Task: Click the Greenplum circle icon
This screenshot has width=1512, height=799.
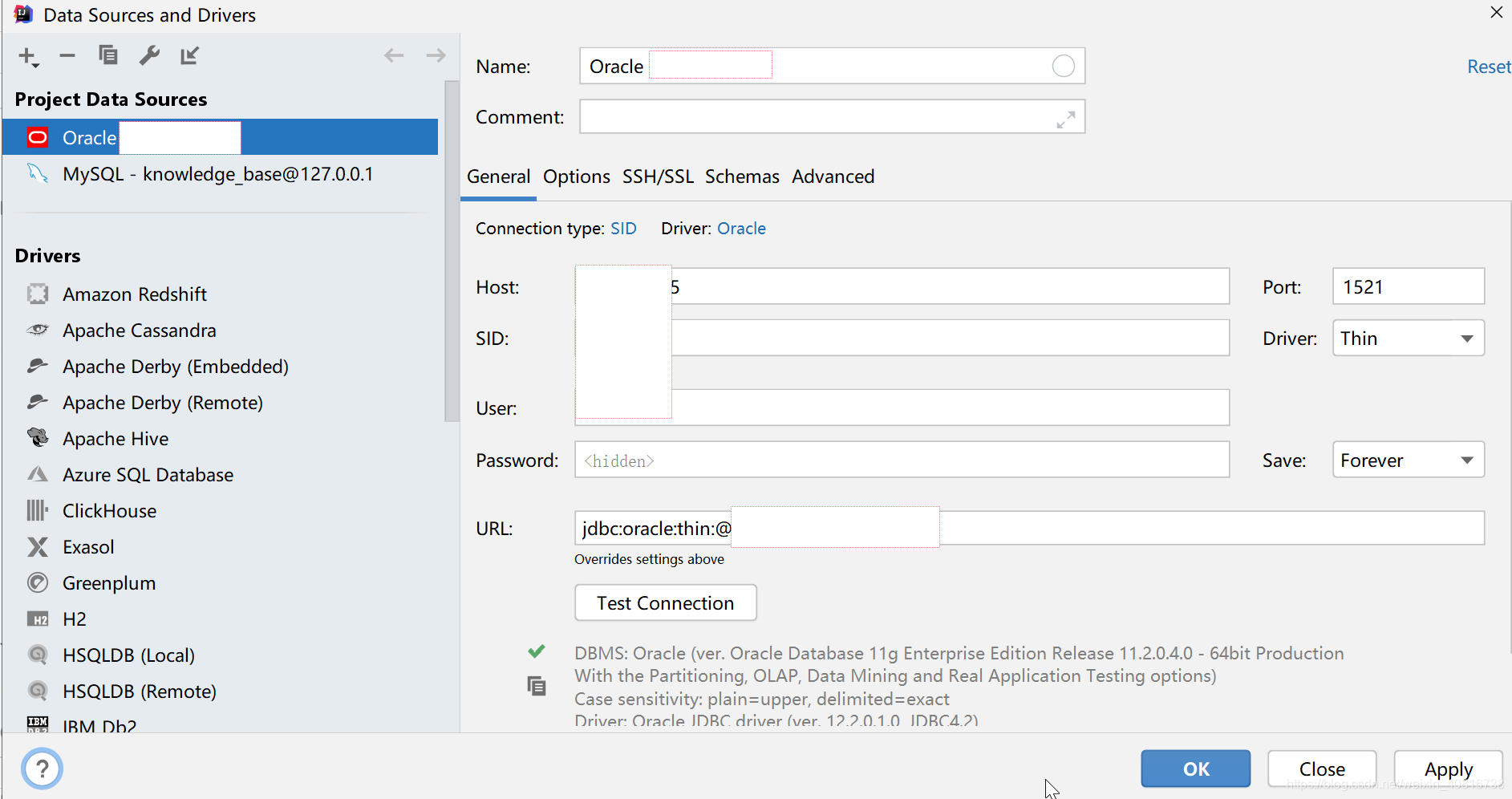Action: coord(38,582)
